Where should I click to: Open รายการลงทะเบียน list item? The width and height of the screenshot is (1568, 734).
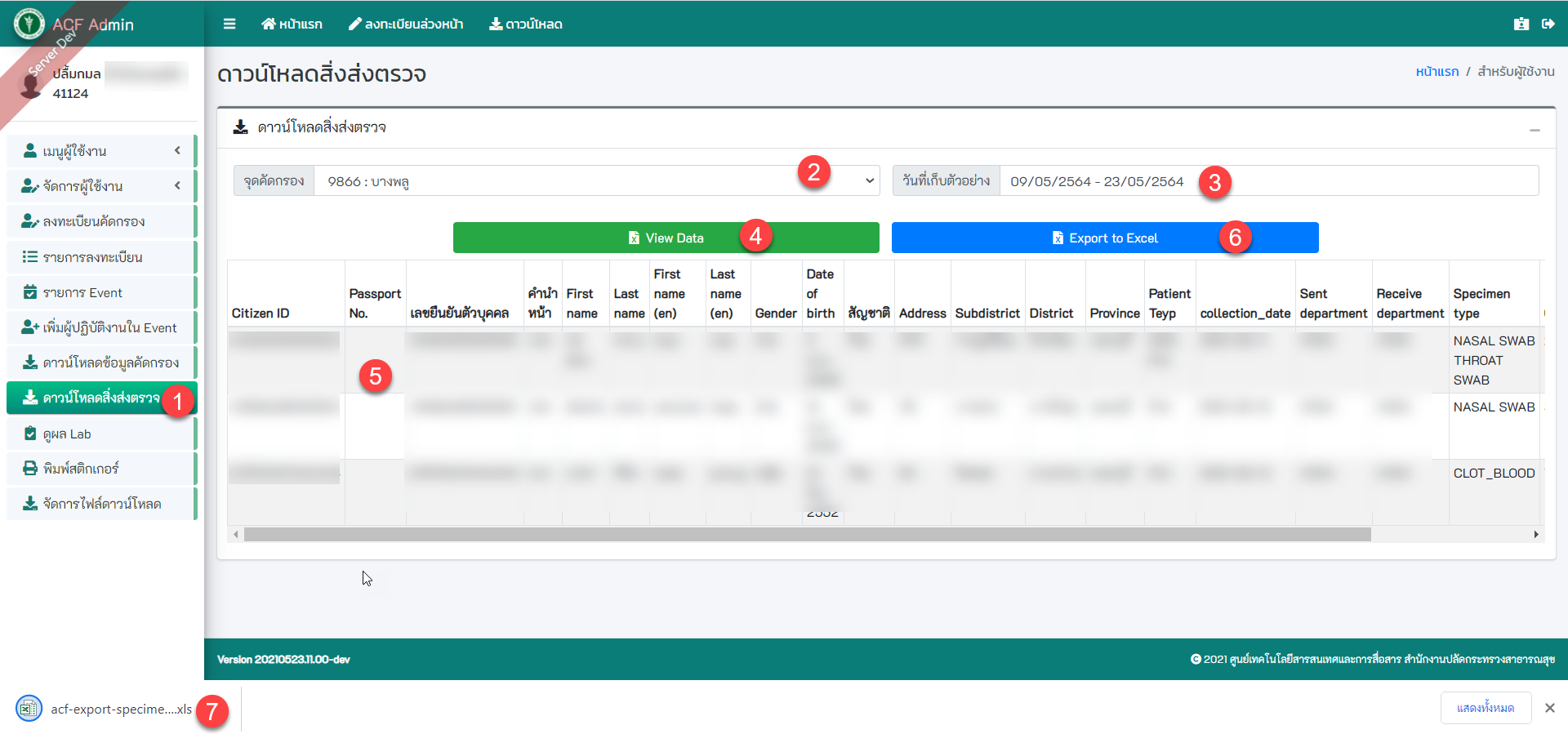tap(91, 257)
